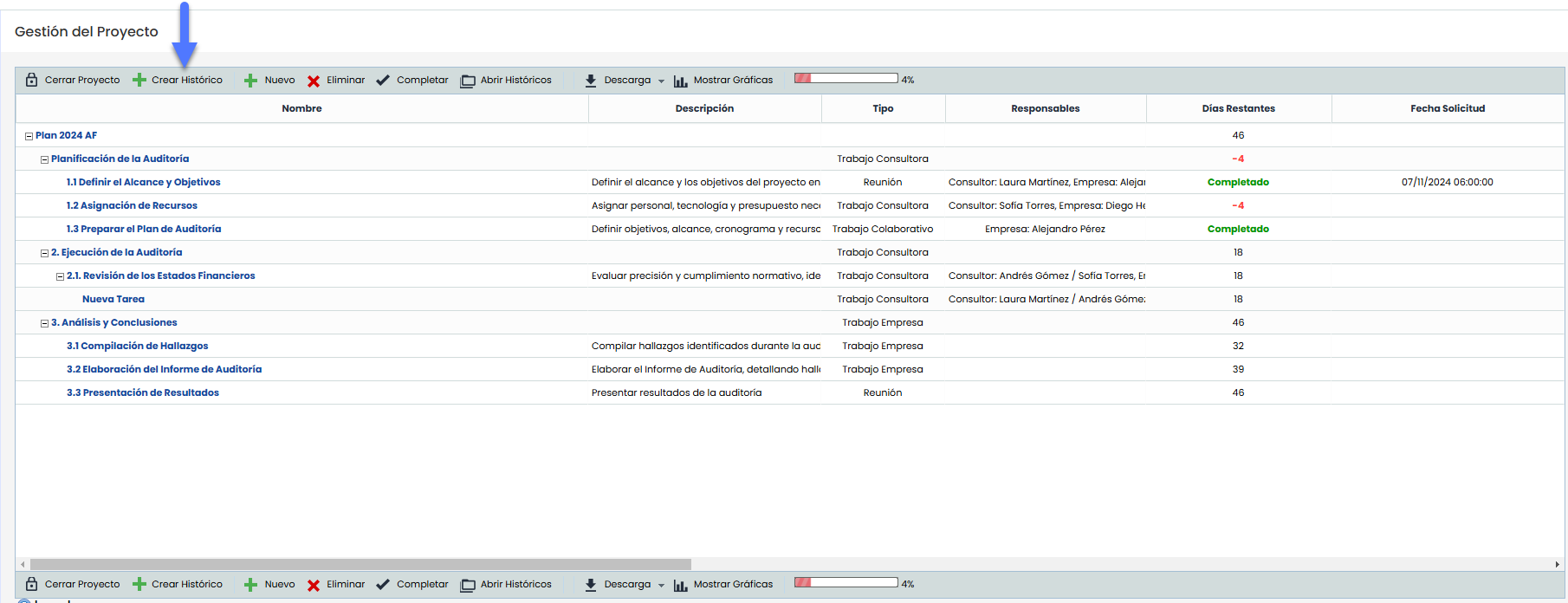Collapse 3. Análisis y Conclusiones node
Image resolution: width=1568 pixels, height=603 pixels.
tap(44, 323)
